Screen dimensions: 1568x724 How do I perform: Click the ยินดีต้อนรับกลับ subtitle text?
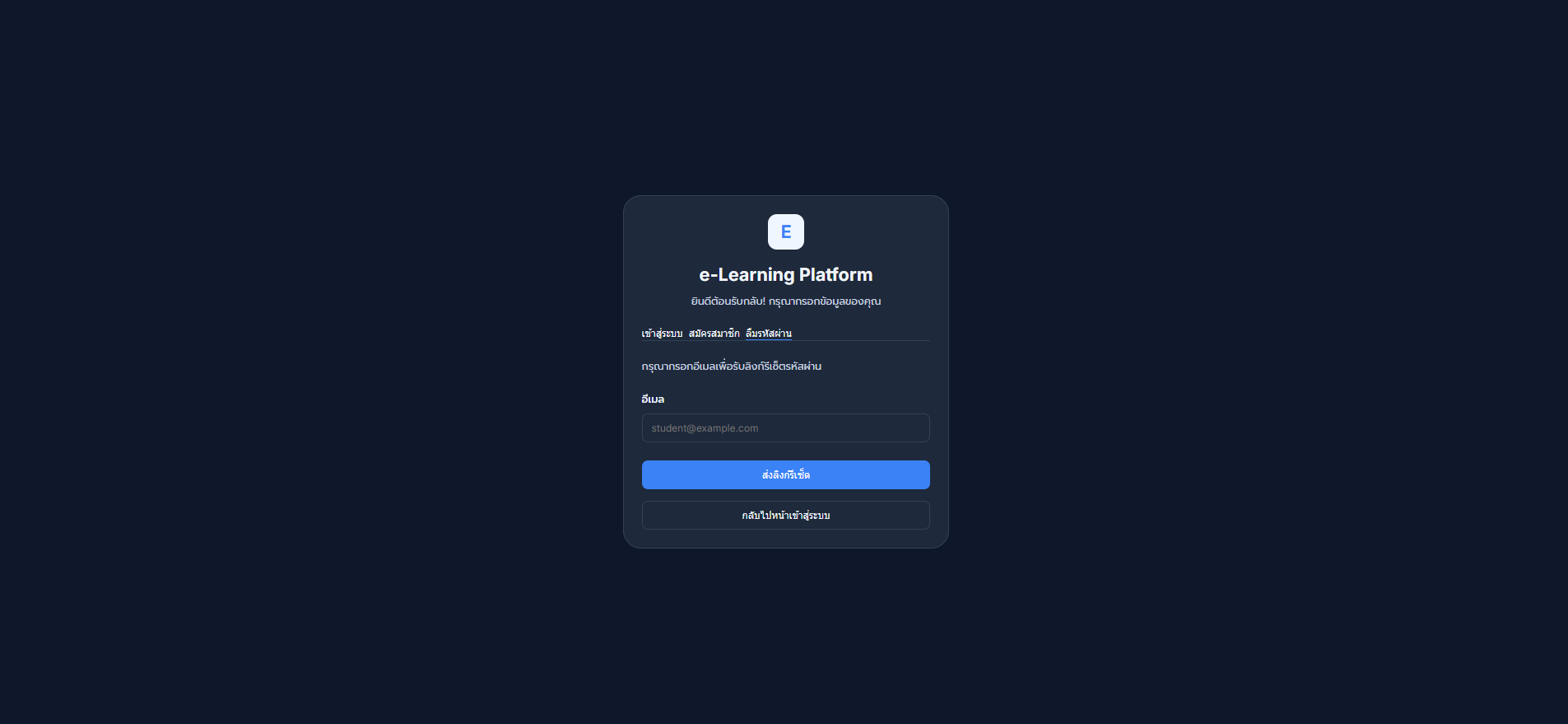[785, 301]
